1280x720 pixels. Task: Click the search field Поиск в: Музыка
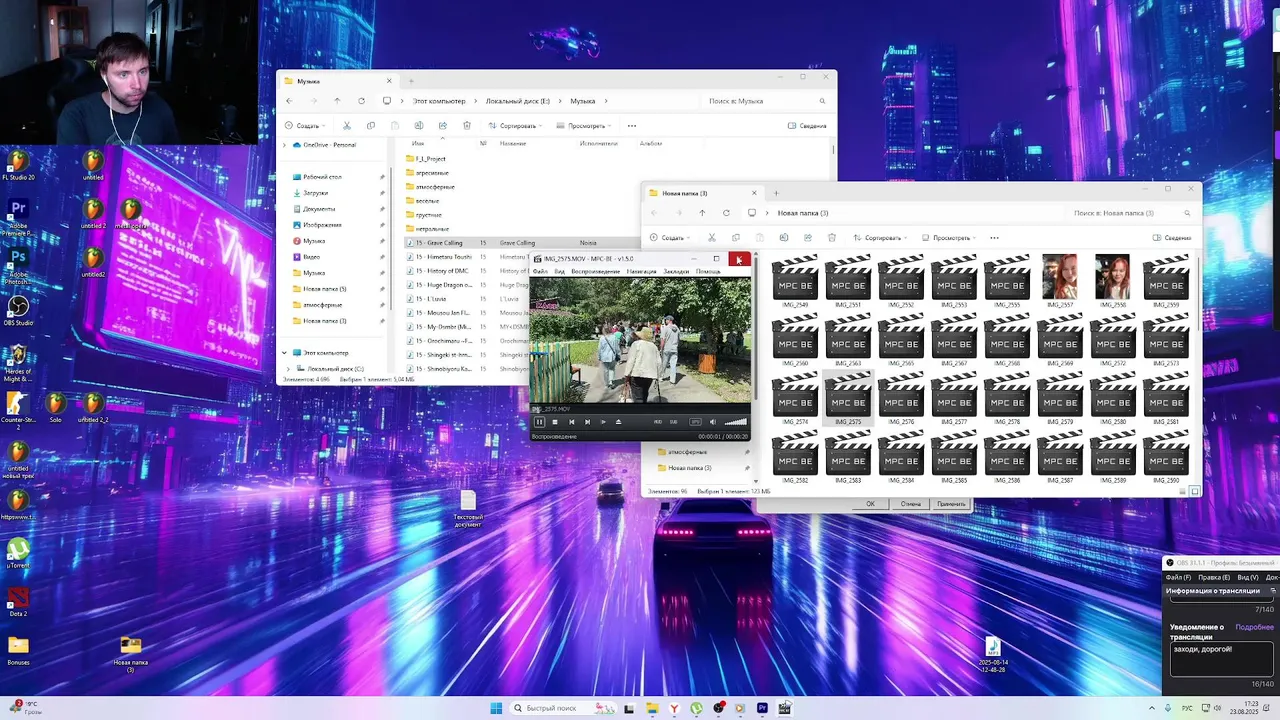[x=766, y=101]
